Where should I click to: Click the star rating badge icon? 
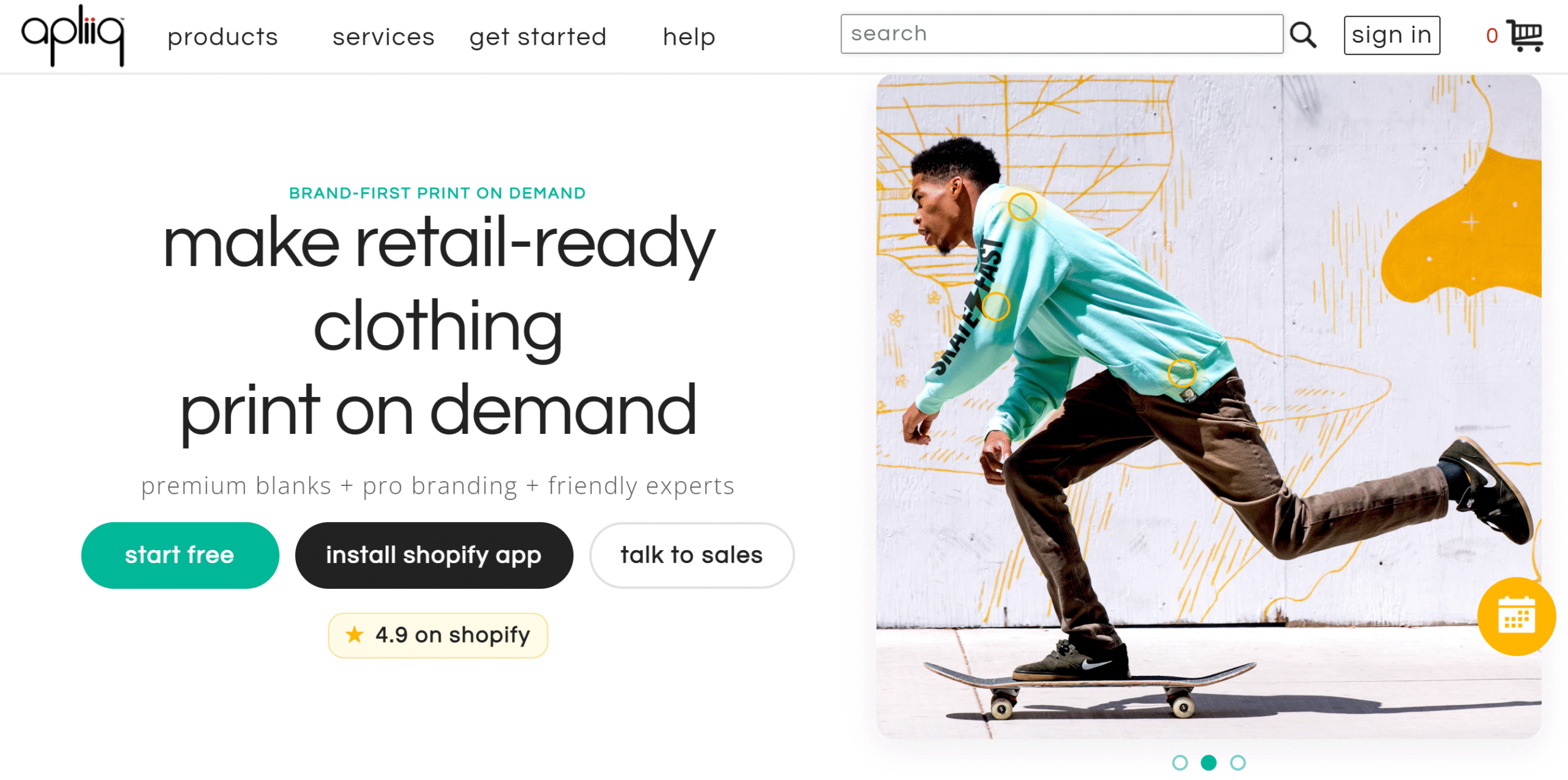354,634
